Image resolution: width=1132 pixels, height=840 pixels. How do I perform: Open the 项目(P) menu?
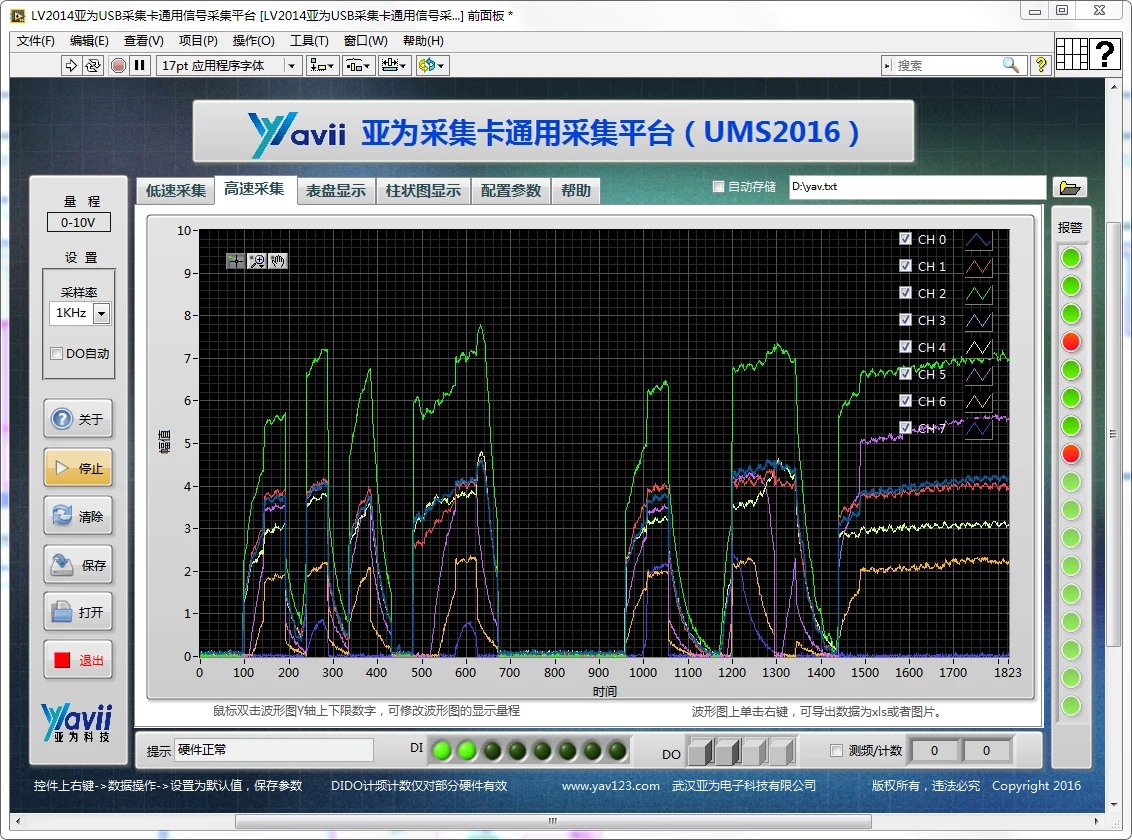pos(198,41)
